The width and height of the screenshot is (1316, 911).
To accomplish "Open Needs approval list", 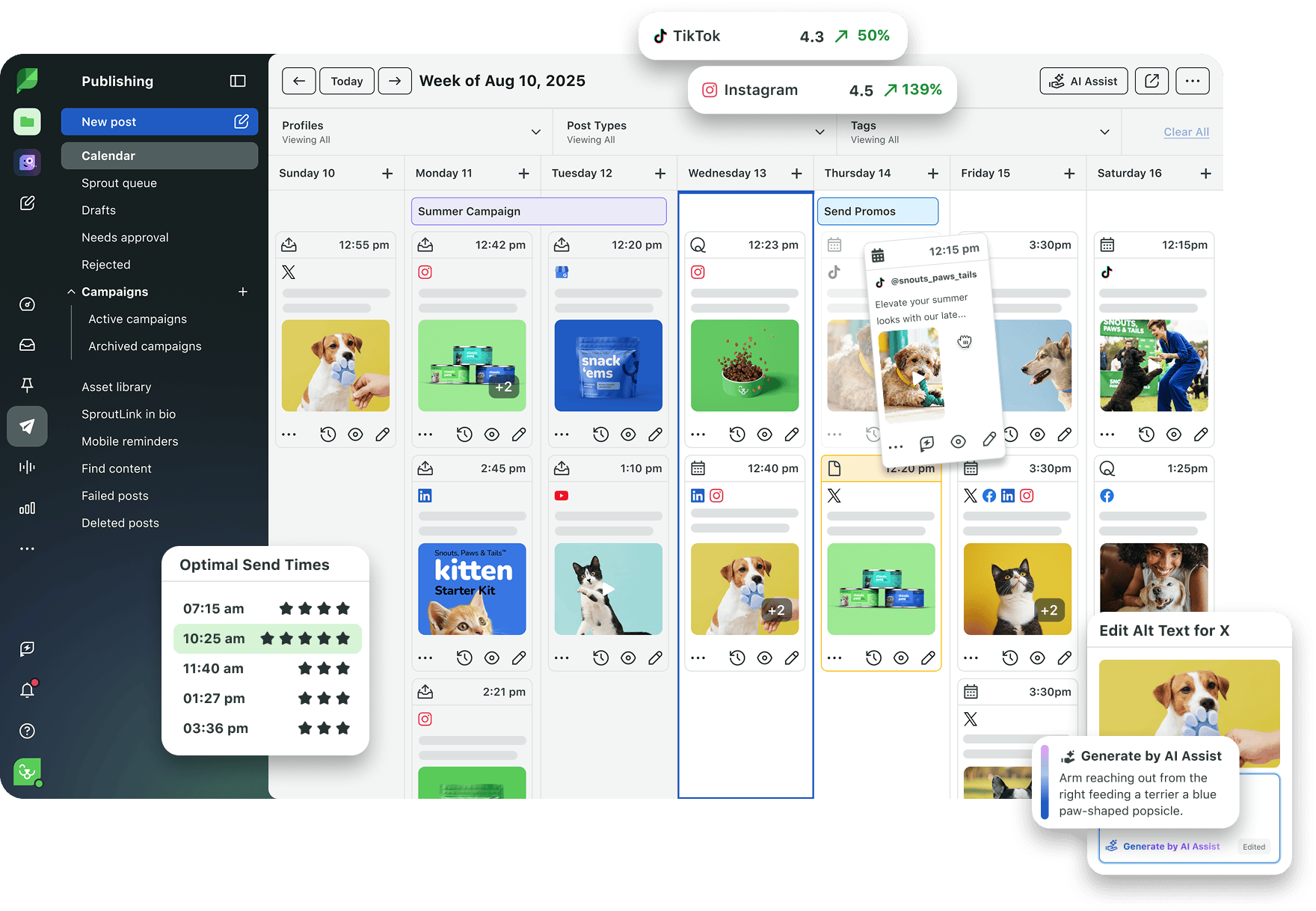I will click(x=125, y=237).
